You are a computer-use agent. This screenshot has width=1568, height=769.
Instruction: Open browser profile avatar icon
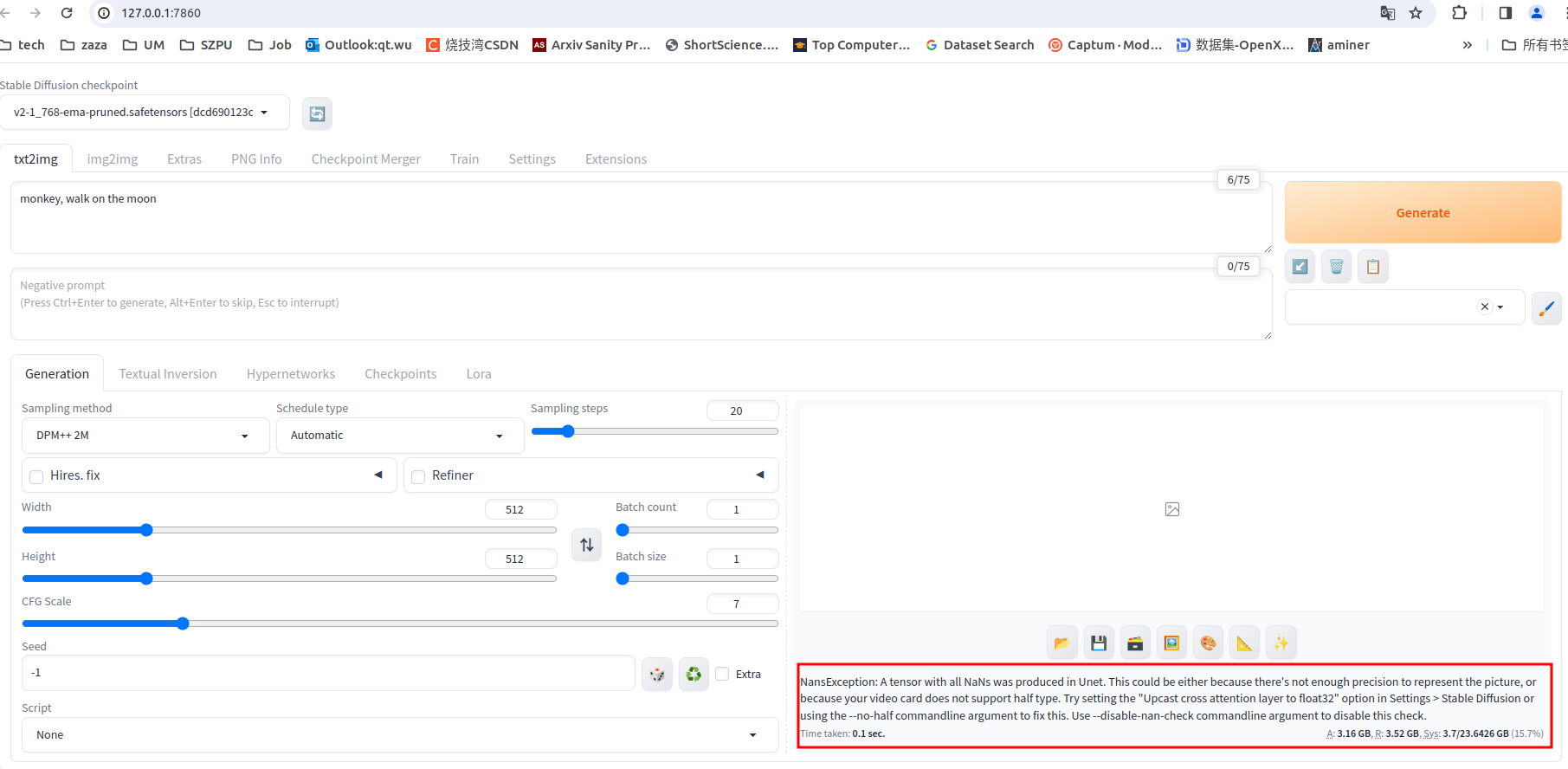click(1537, 13)
